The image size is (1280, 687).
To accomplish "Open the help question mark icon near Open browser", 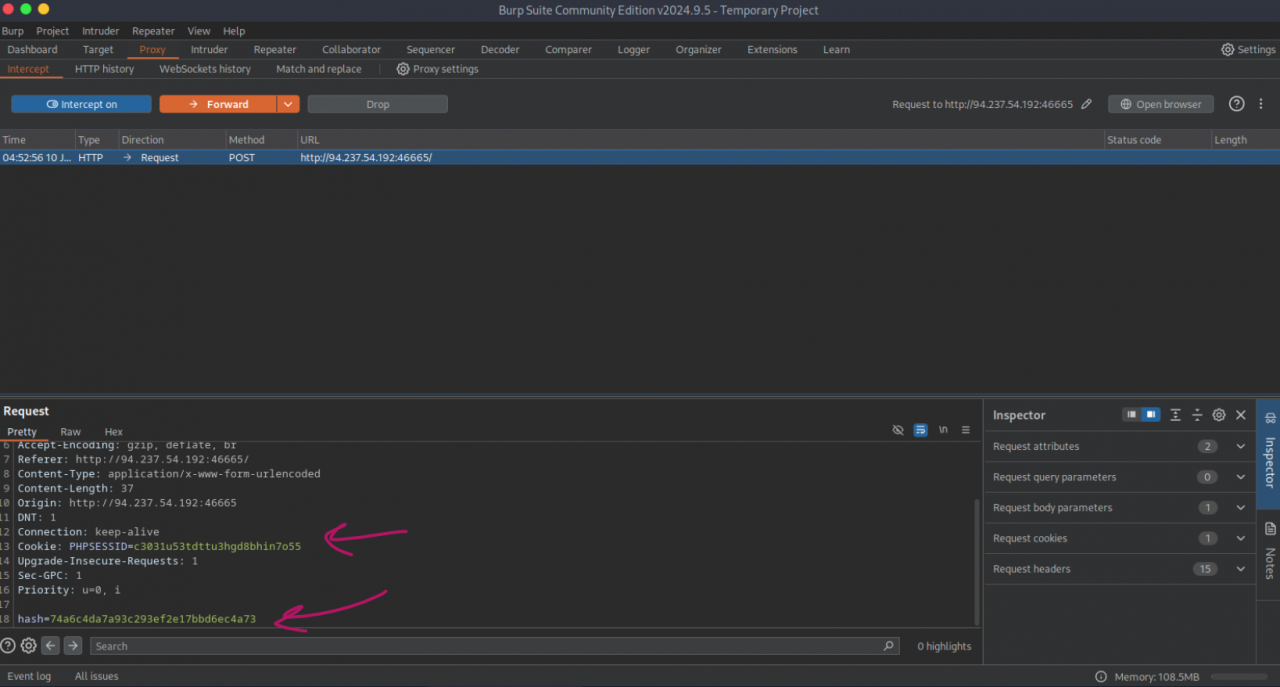I will [x=1237, y=104].
